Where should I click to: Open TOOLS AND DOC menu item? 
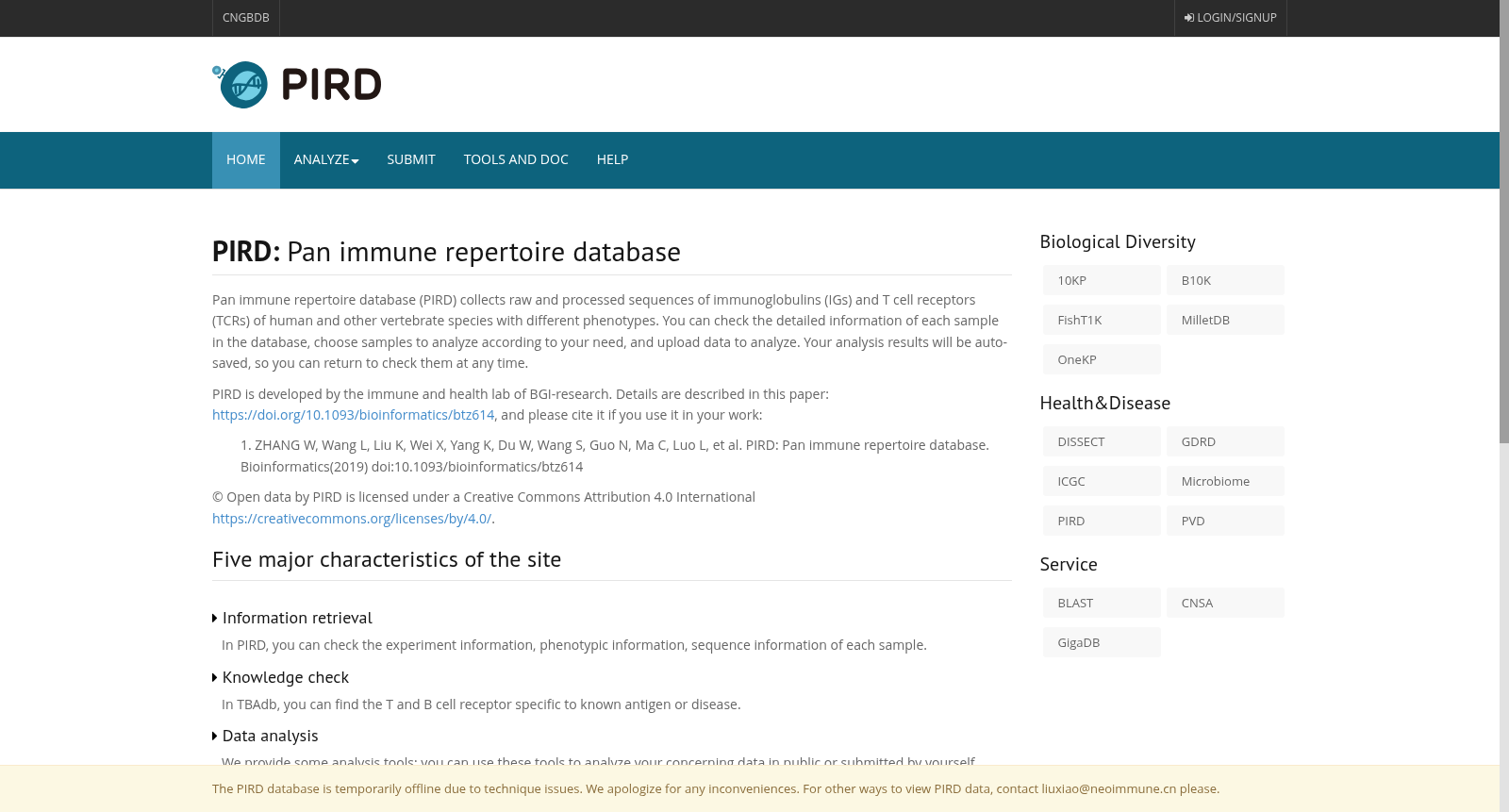click(516, 160)
